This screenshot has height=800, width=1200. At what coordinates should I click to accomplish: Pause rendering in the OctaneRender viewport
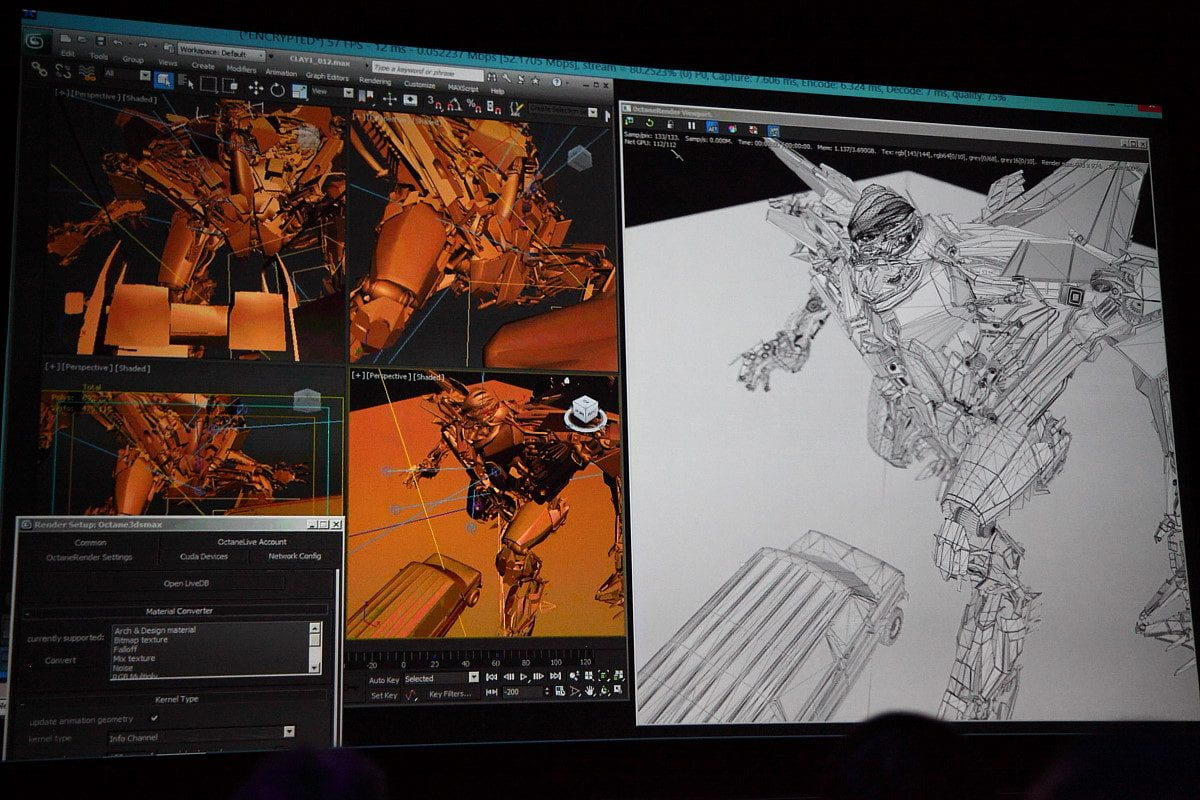tap(691, 125)
